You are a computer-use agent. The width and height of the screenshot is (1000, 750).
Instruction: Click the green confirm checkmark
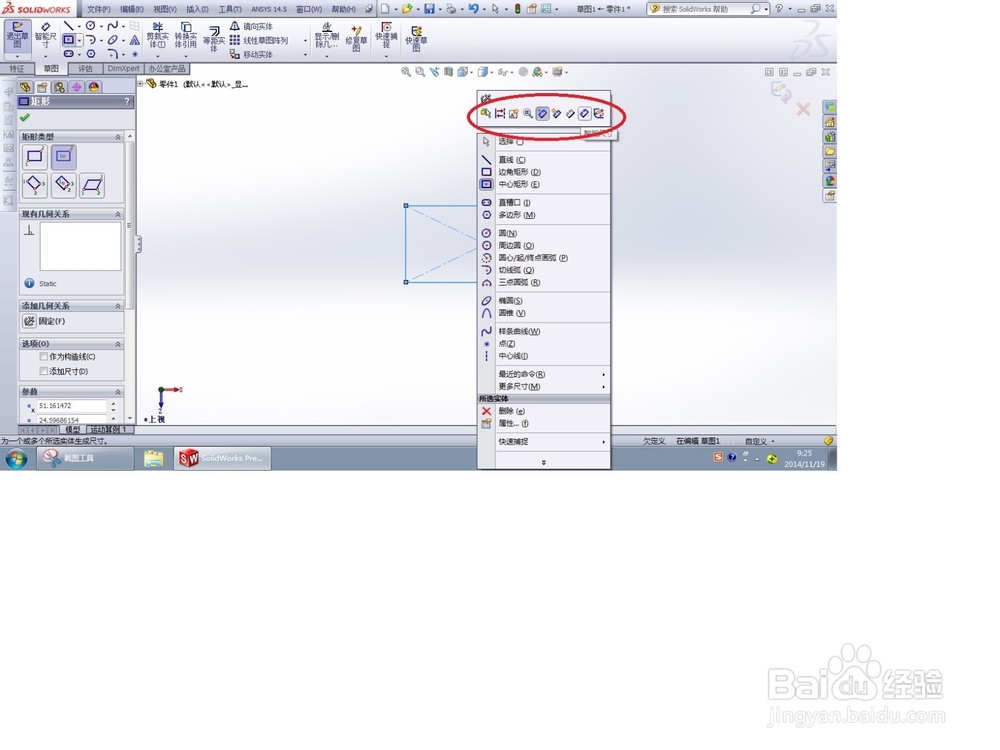(27, 118)
